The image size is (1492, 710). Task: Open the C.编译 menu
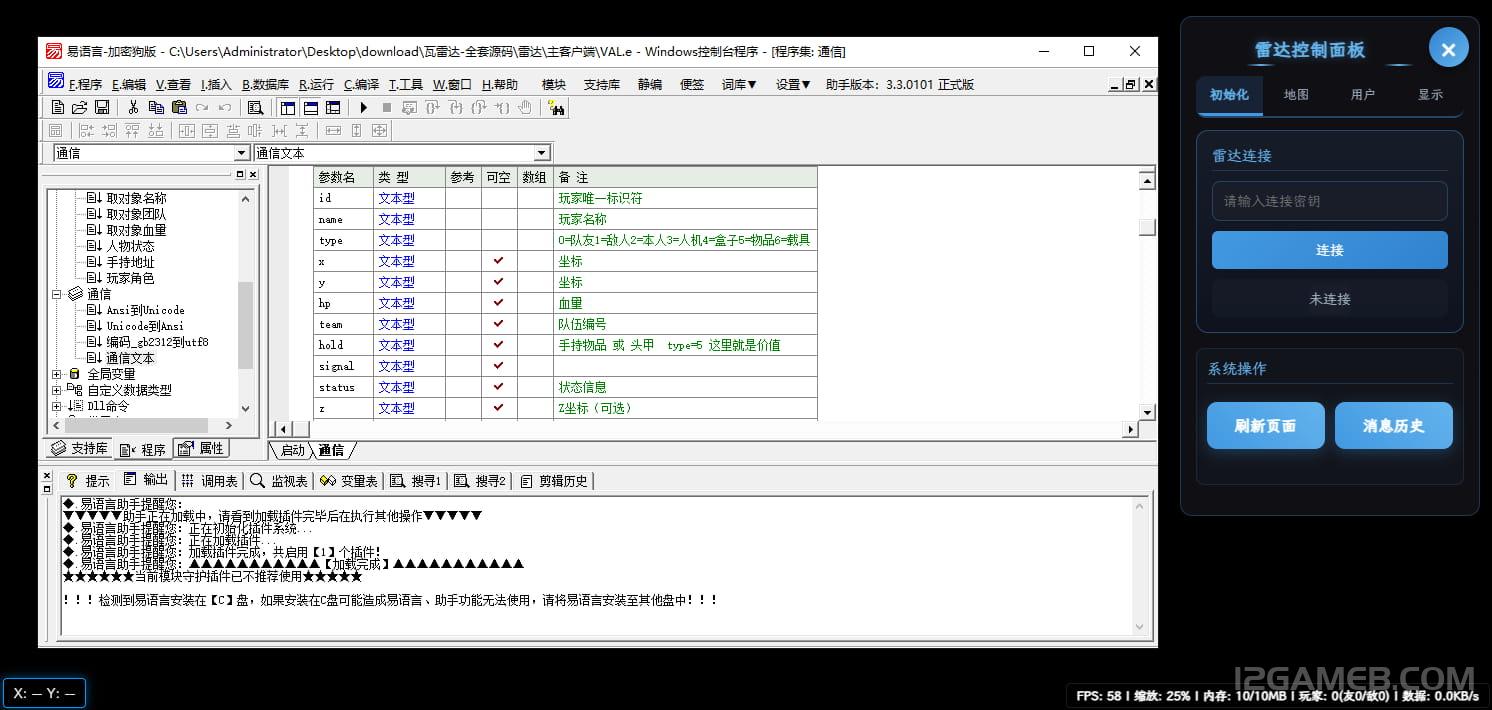tap(361, 85)
